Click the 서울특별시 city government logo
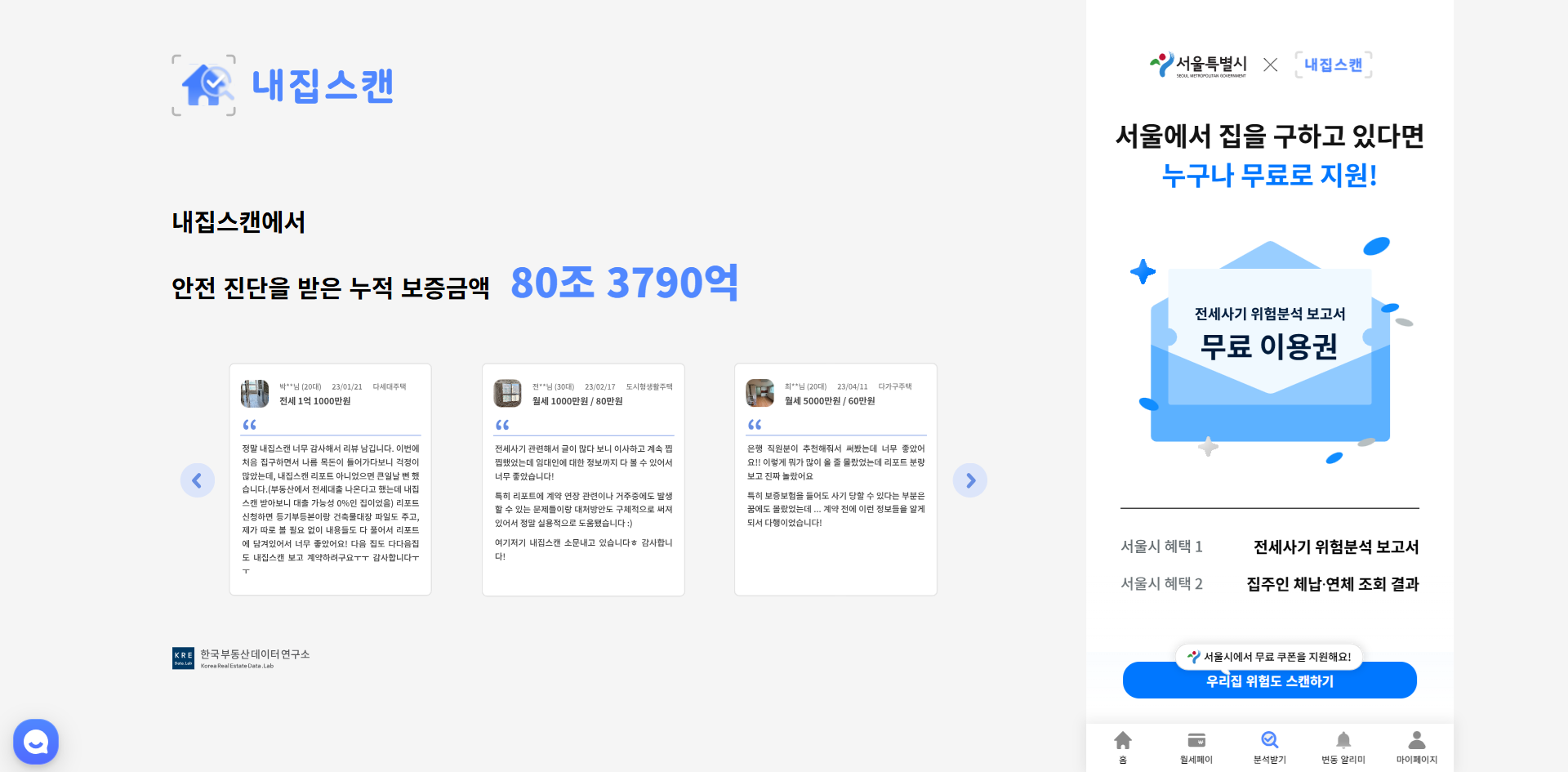The width and height of the screenshot is (1568, 772). [x=1198, y=65]
